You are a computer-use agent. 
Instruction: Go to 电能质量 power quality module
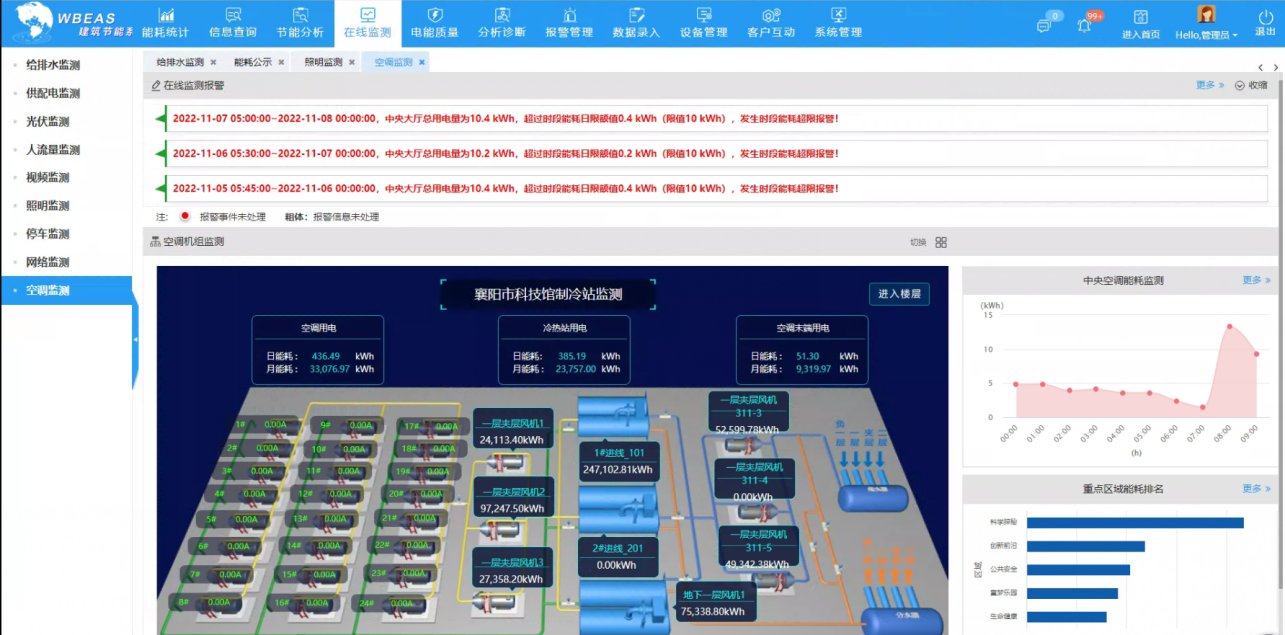[434, 23]
